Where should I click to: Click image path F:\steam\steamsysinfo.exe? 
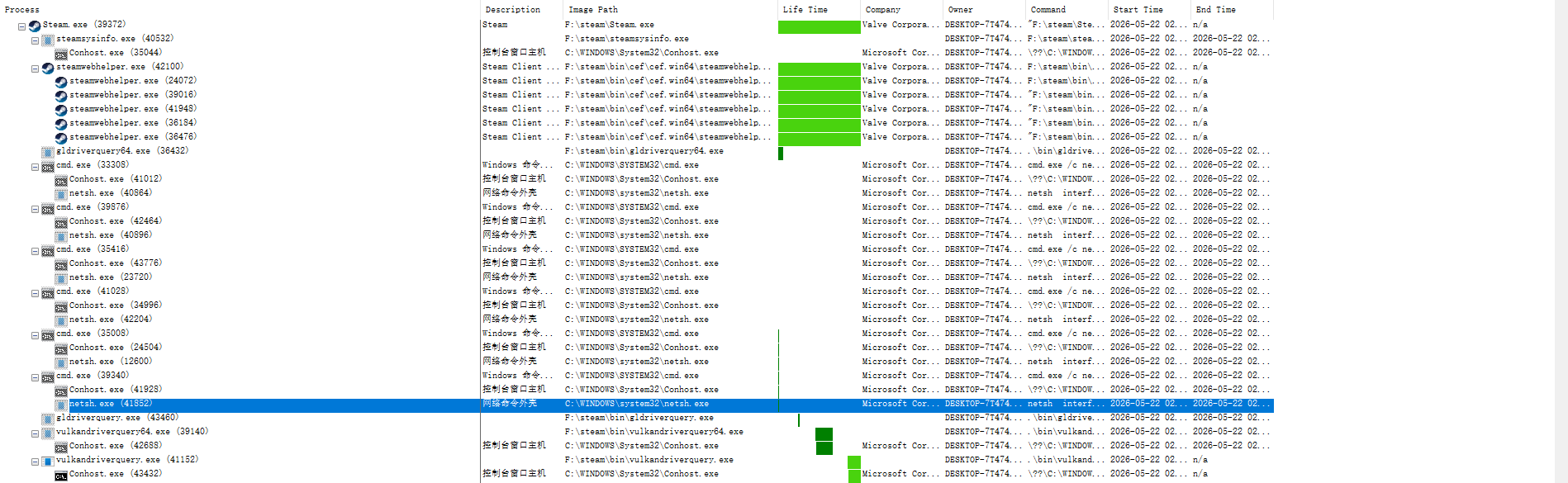coord(627,39)
